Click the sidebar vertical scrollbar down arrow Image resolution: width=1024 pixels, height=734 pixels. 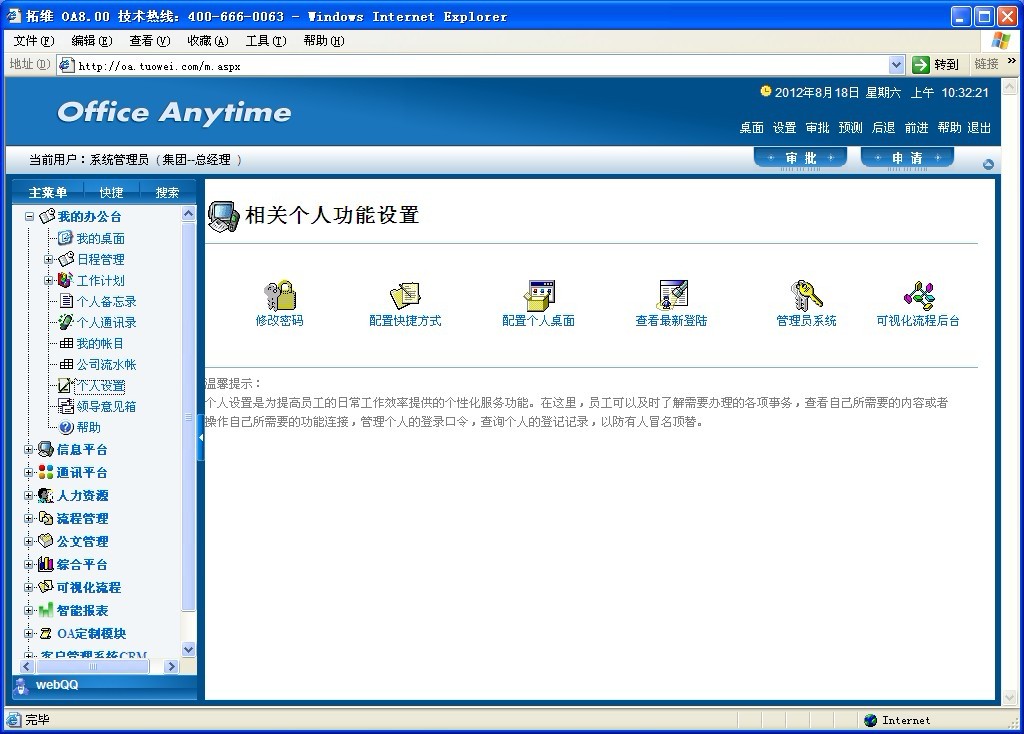[189, 650]
